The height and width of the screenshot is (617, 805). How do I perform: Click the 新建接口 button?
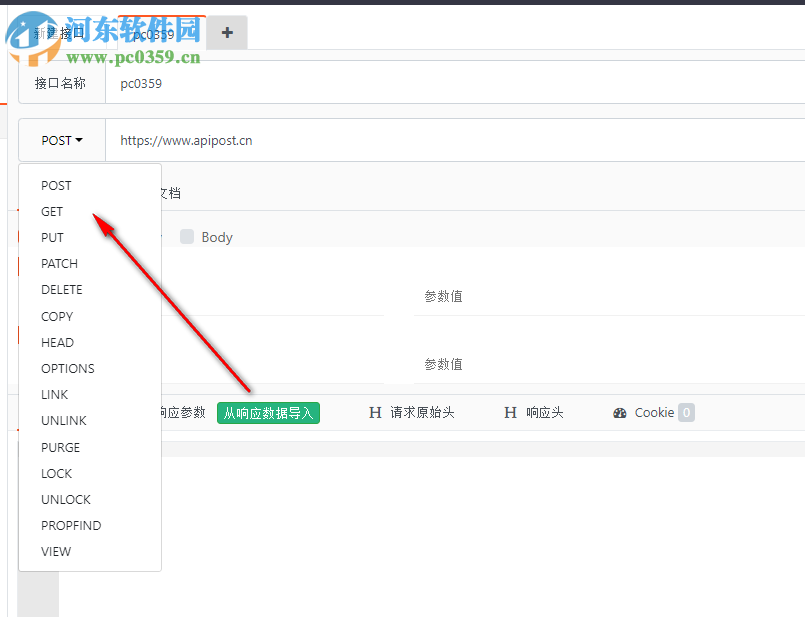click(x=57, y=32)
